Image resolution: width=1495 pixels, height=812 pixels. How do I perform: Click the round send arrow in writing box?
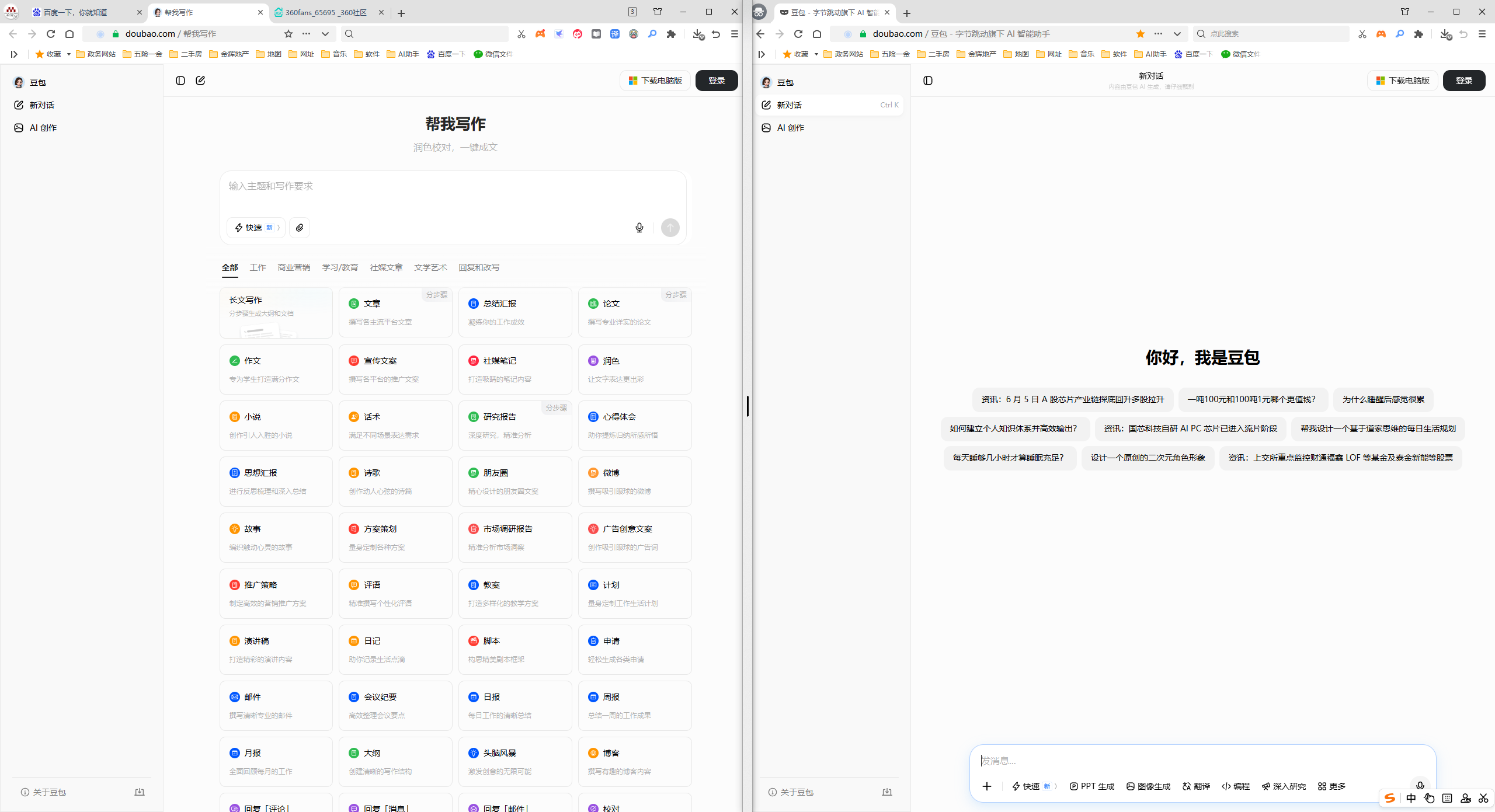pyautogui.click(x=670, y=228)
